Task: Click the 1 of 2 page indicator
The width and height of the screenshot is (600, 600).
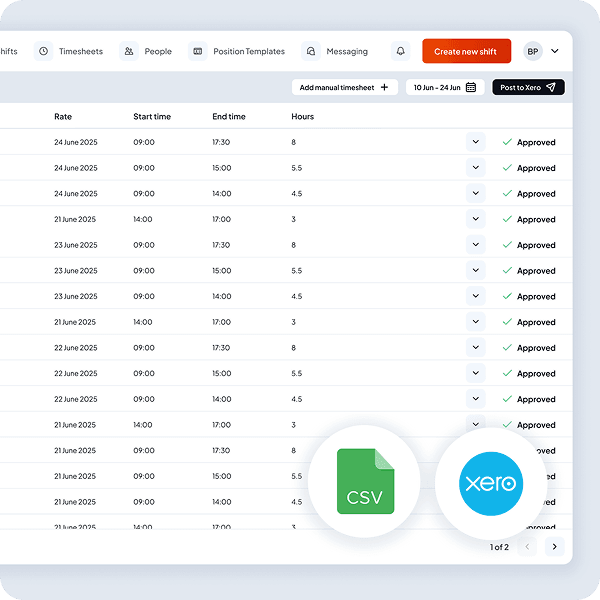Action: point(499,547)
